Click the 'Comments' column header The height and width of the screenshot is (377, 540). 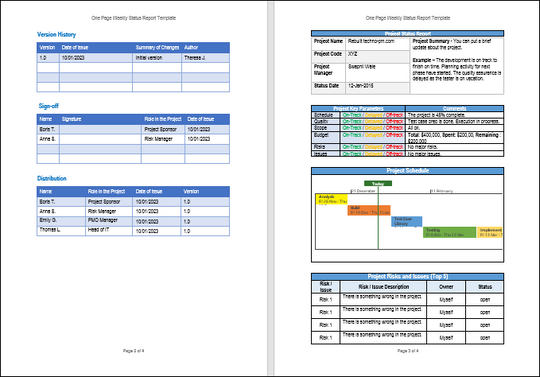coord(455,108)
